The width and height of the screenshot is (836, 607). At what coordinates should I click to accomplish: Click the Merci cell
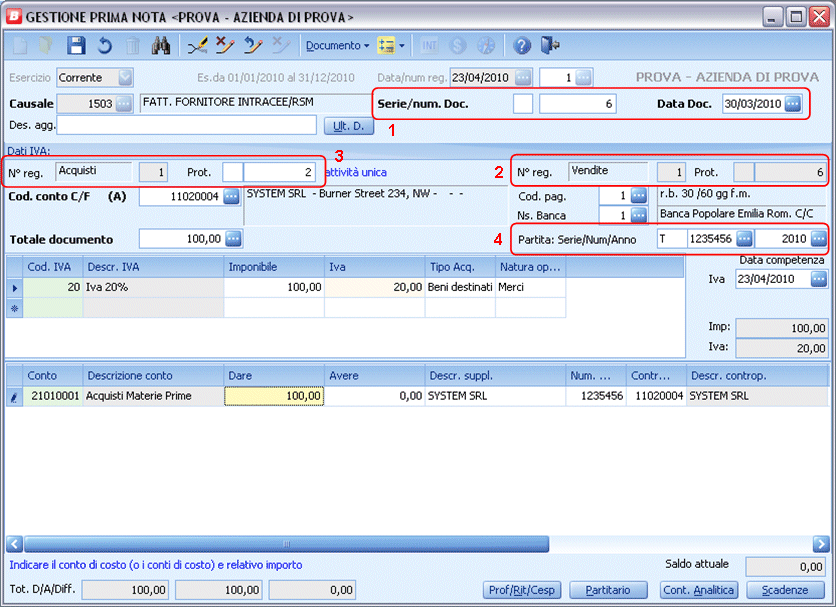[x=530, y=287]
